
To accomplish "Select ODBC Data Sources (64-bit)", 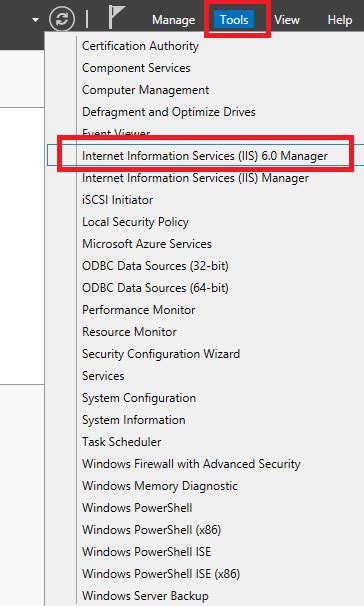I will (155, 288).
